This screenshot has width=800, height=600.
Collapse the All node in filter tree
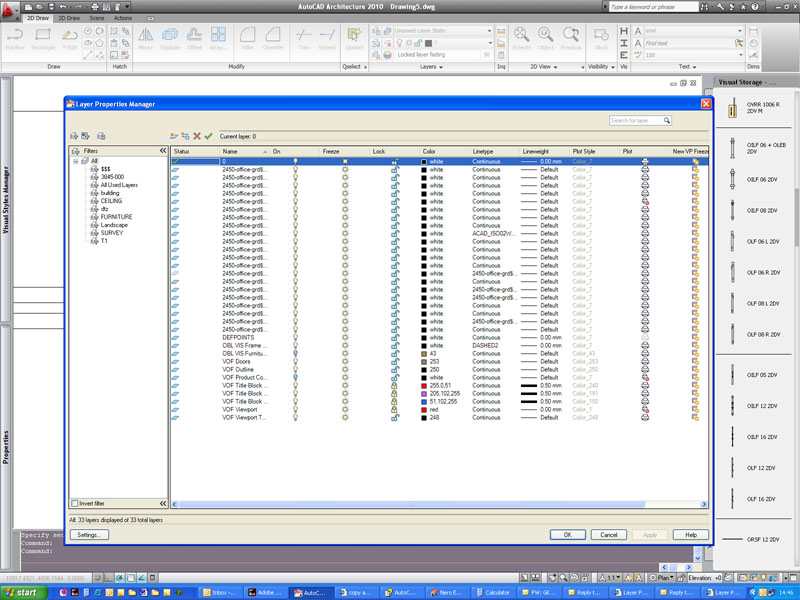[x=76, y=161]
